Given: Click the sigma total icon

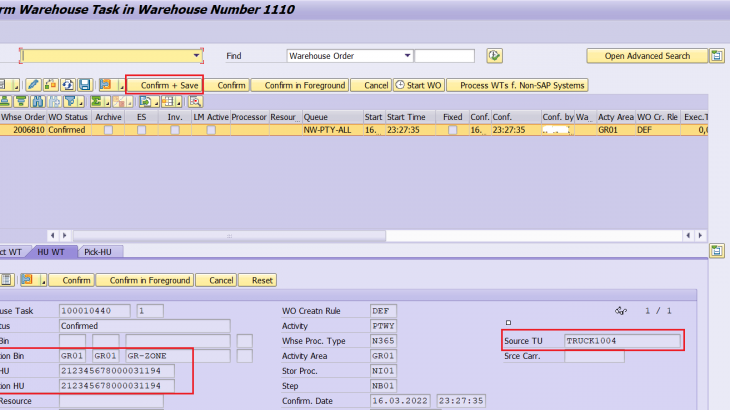Looking at the screenshot, I should [96, 101].
